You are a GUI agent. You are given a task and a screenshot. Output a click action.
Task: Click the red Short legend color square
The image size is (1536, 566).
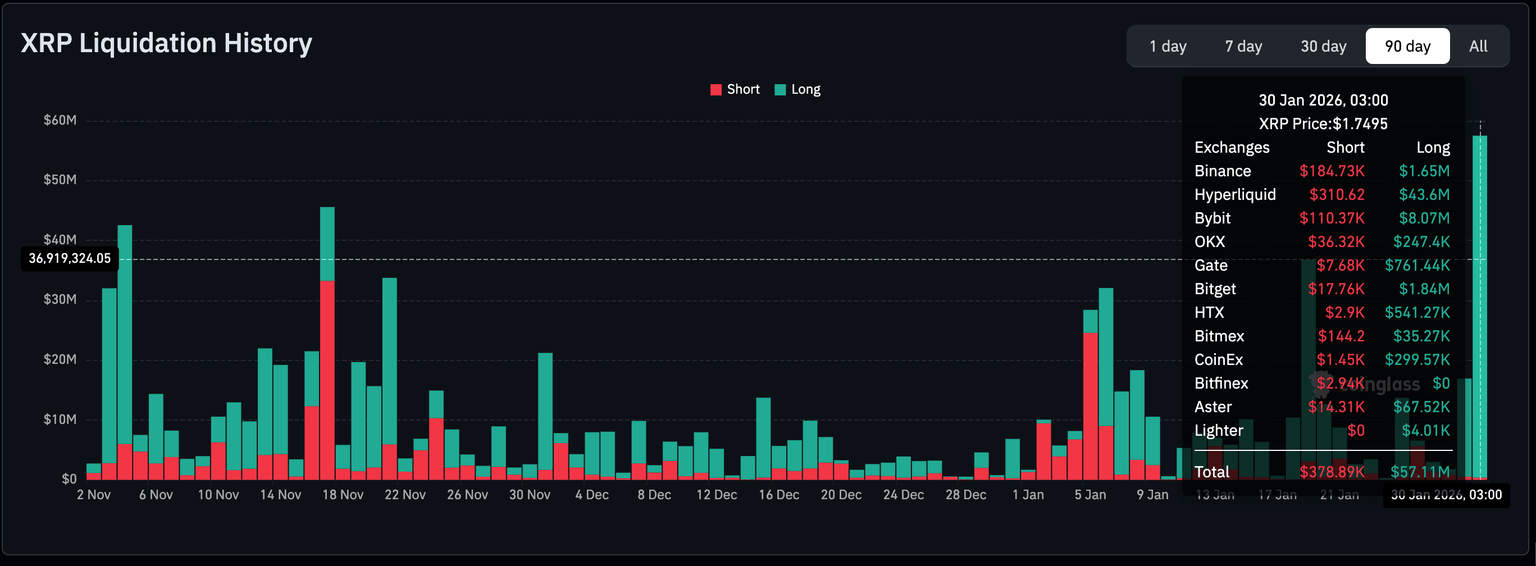(x=716, y=89)
